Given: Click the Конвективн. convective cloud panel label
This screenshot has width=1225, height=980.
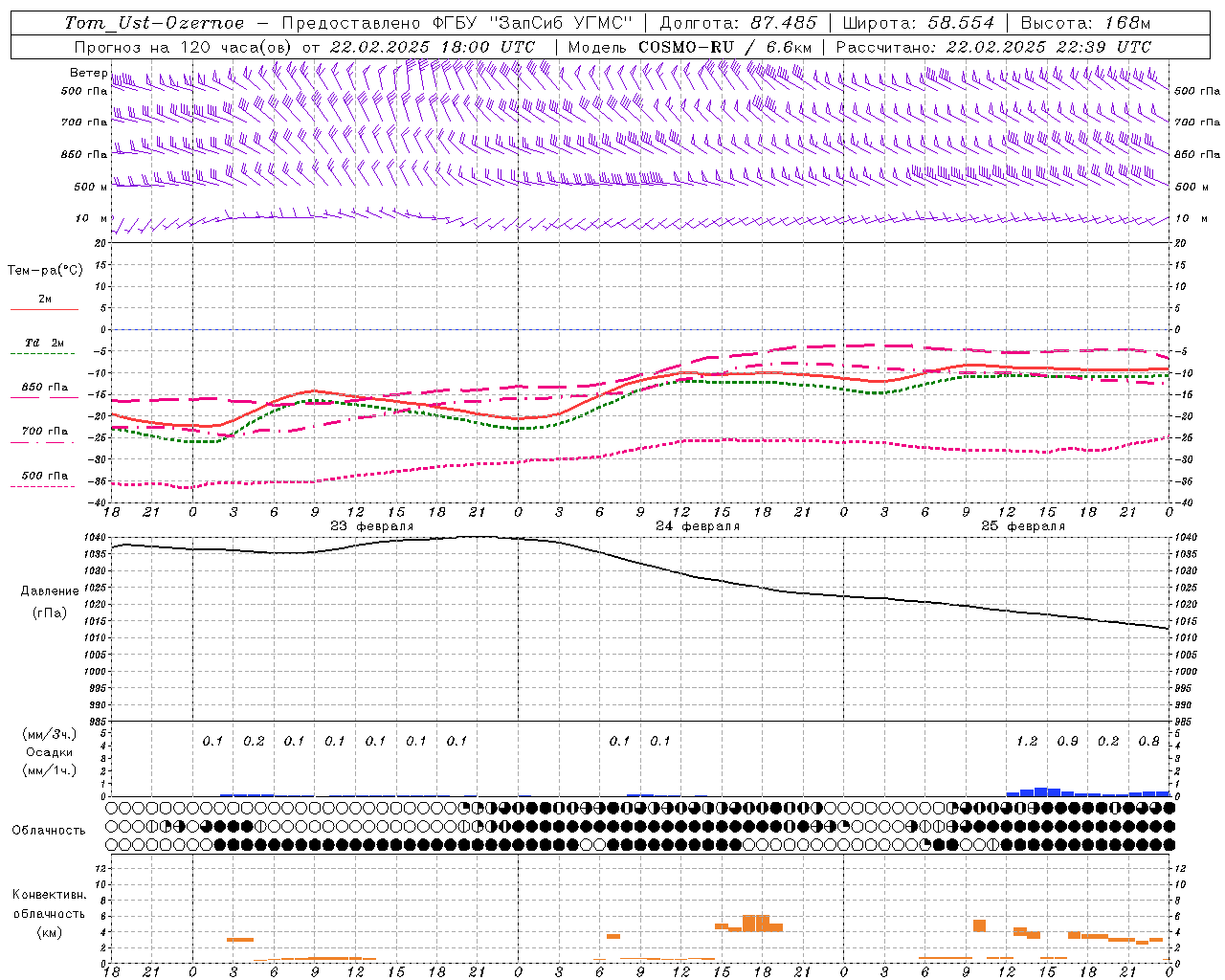Looking at the screenshot, I should pos(49,895).
